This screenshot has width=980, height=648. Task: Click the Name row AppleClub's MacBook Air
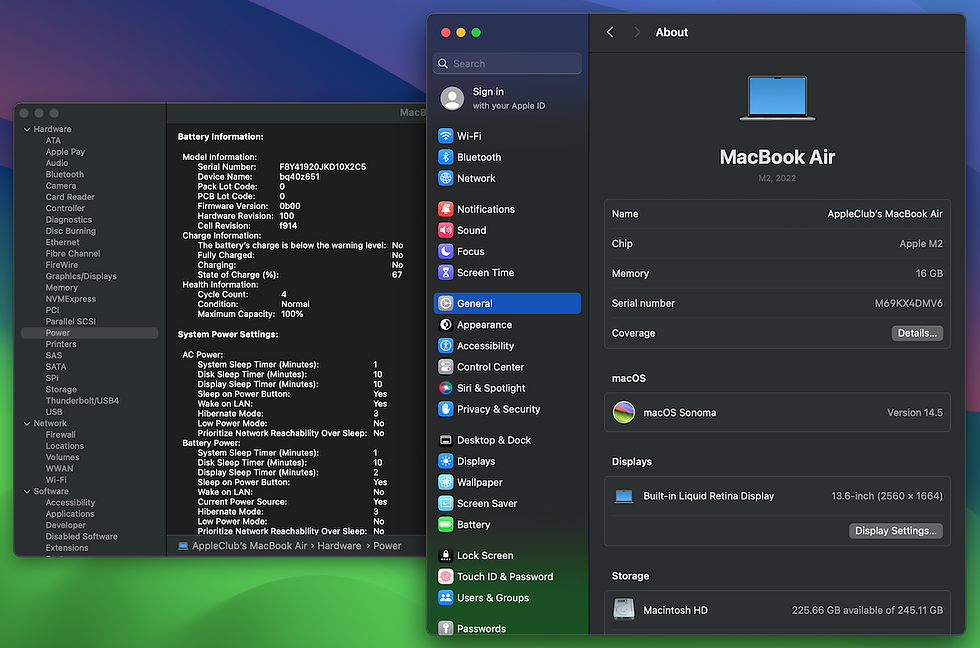(777, 214)
